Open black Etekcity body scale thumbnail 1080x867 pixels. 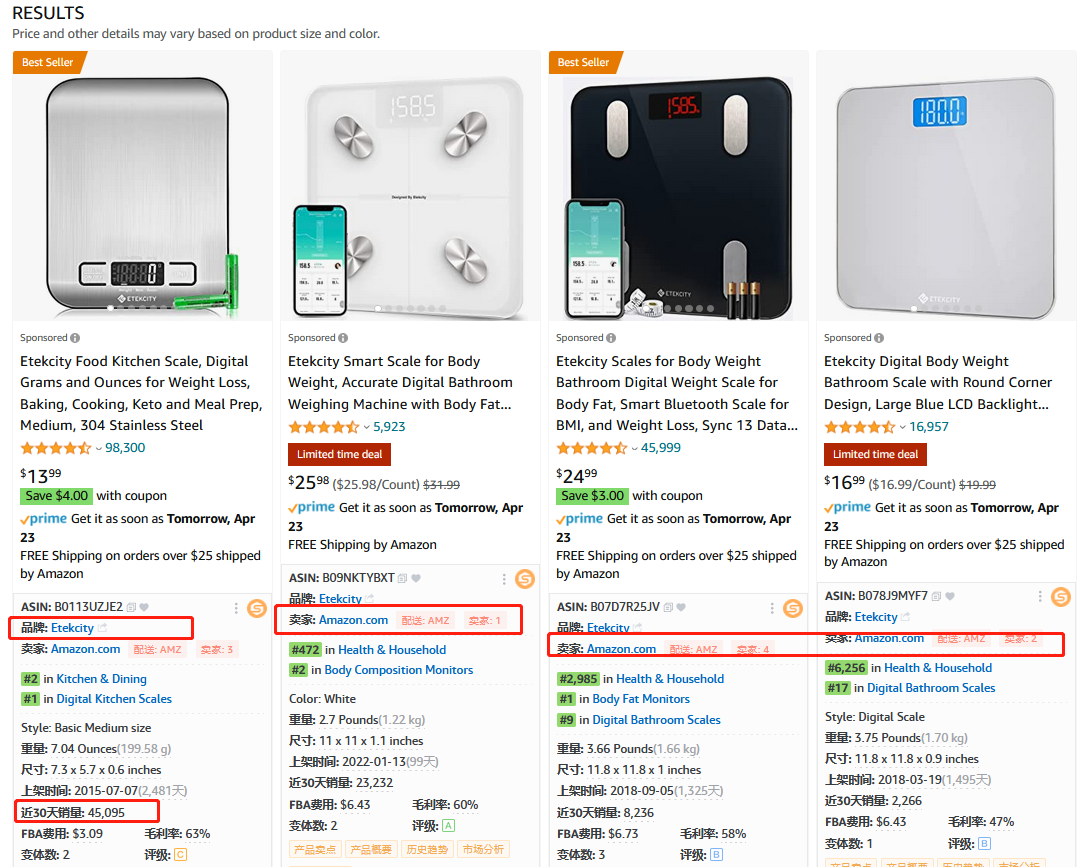click(678, 198)
